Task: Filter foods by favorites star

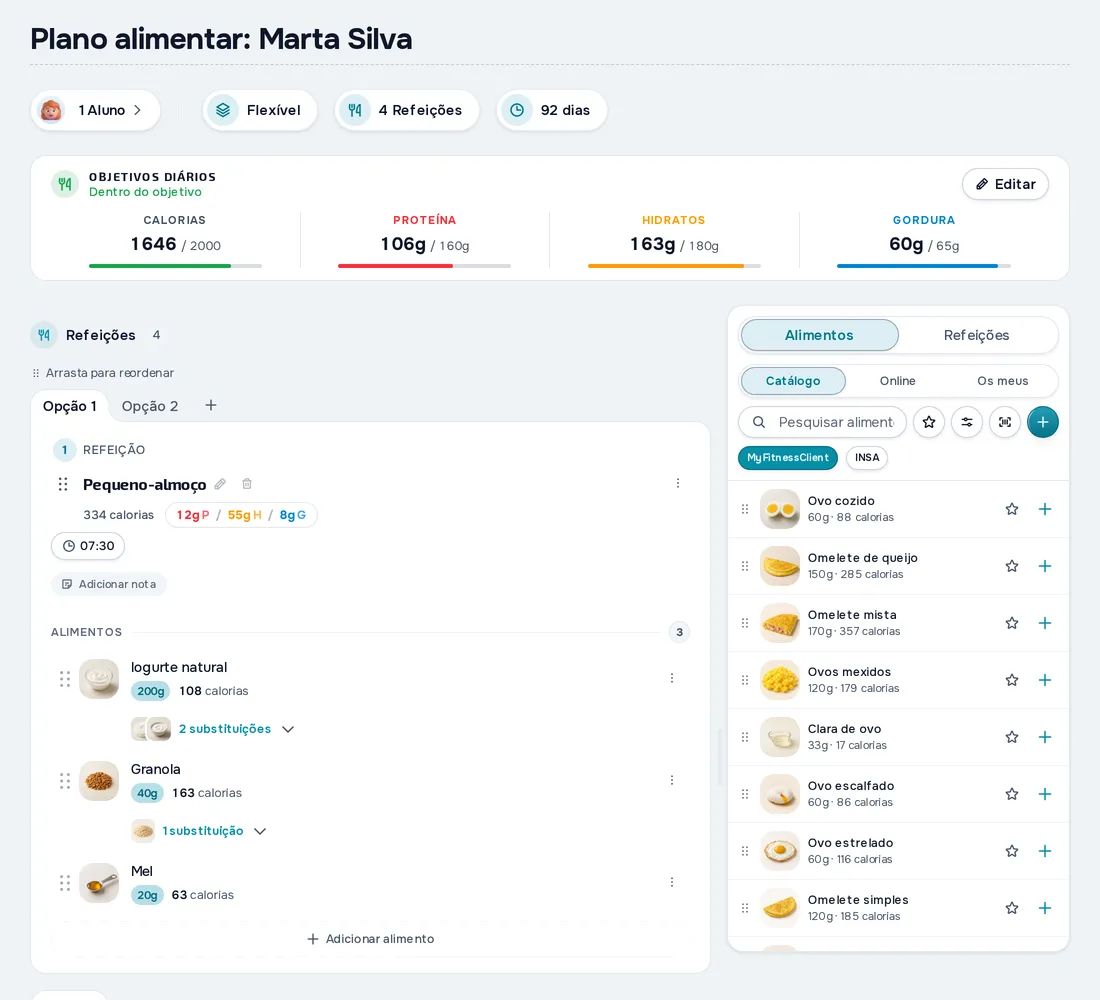Action: tap(929, 422)
